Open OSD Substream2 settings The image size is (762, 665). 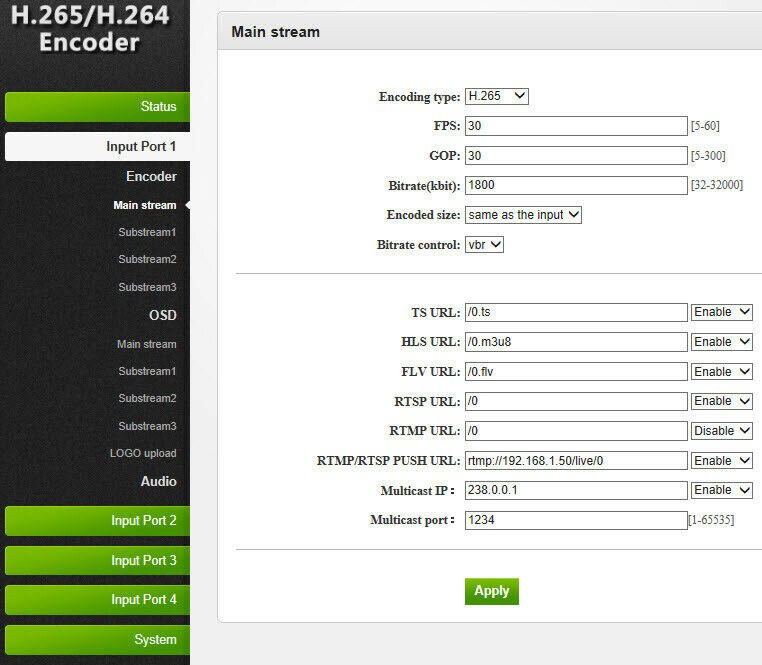coord(147,399)
